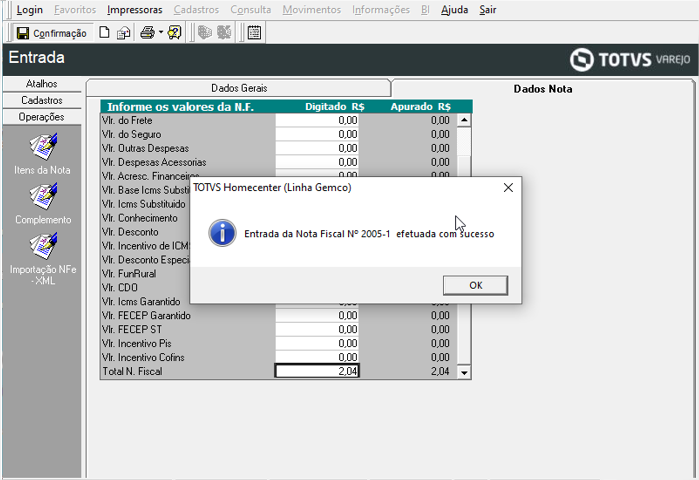Click the 'Vlr. Conhecimento' row label
The height and width of the screenshot is (480, 699).
tap(140, 218)
